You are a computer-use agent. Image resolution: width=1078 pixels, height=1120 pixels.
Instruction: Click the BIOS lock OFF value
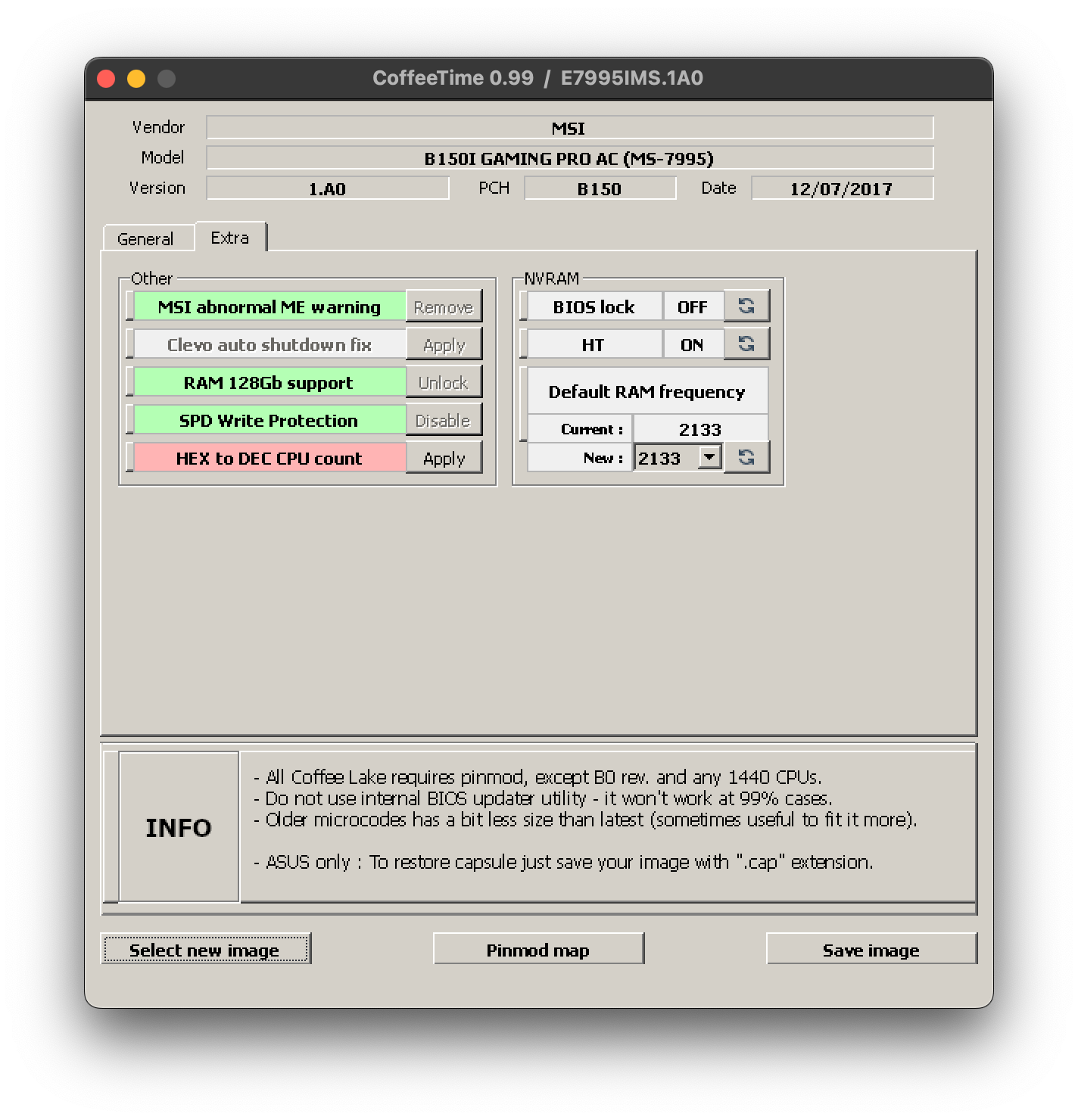(693, 306)
